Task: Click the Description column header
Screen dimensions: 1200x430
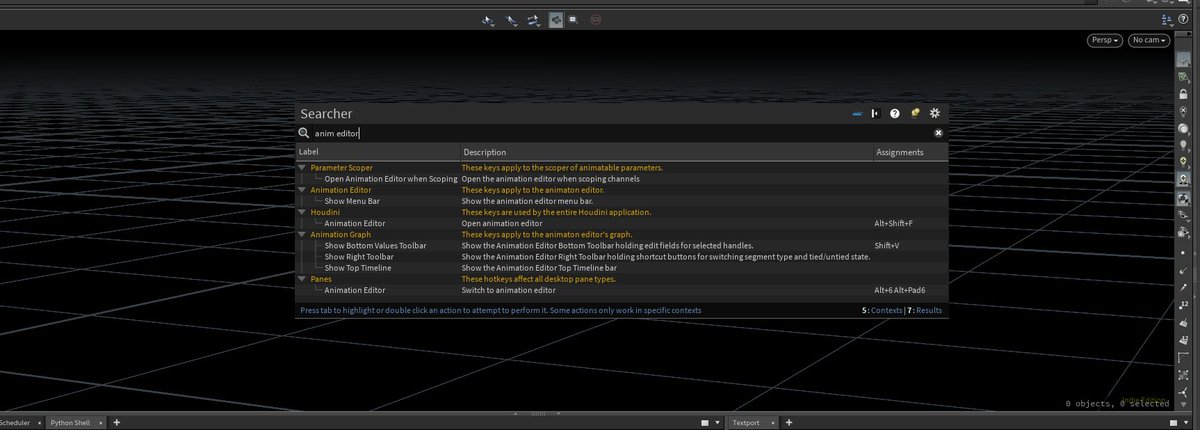Action: click(x=666, y=152)
